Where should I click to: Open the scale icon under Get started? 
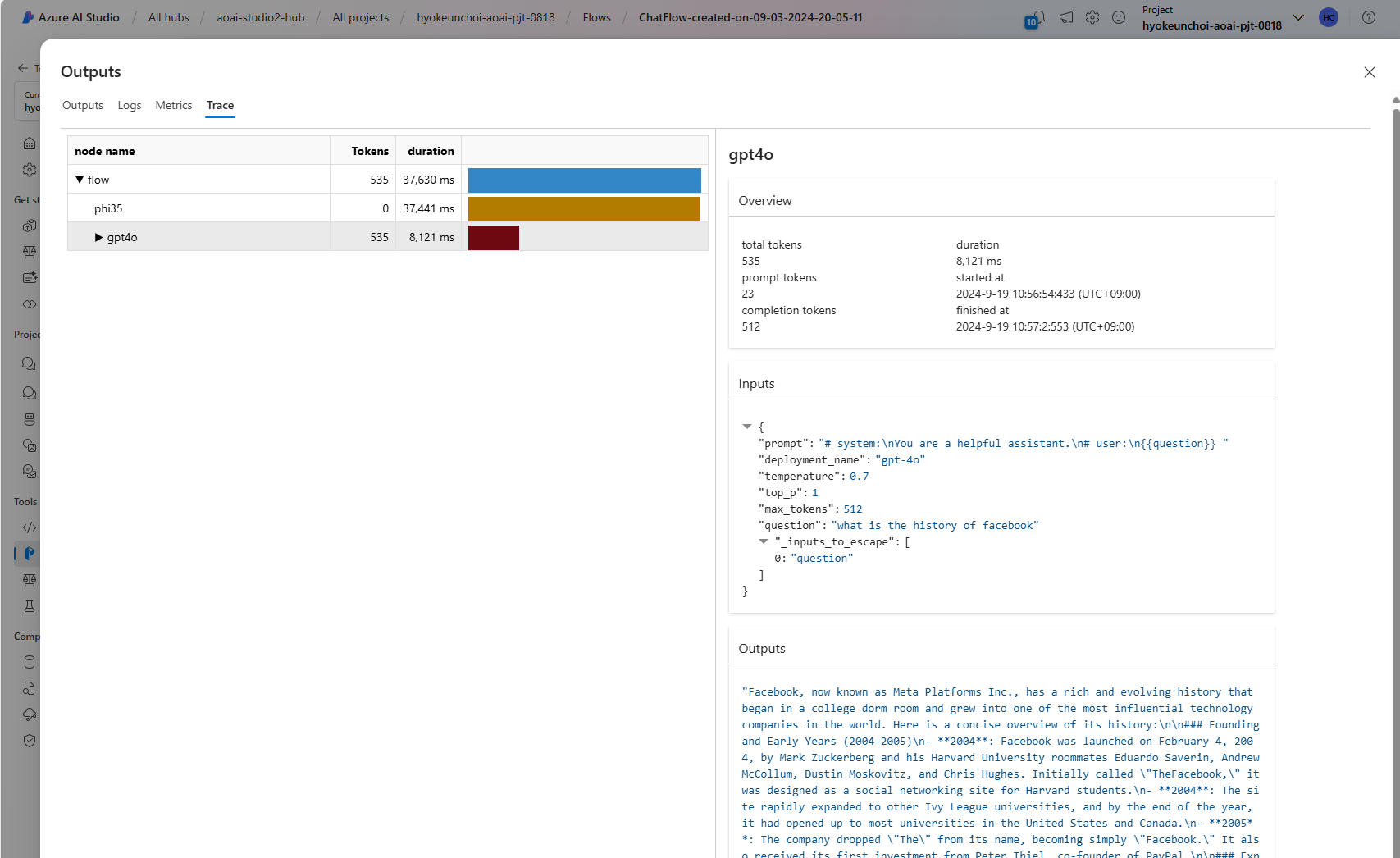(x=30, y=252)
